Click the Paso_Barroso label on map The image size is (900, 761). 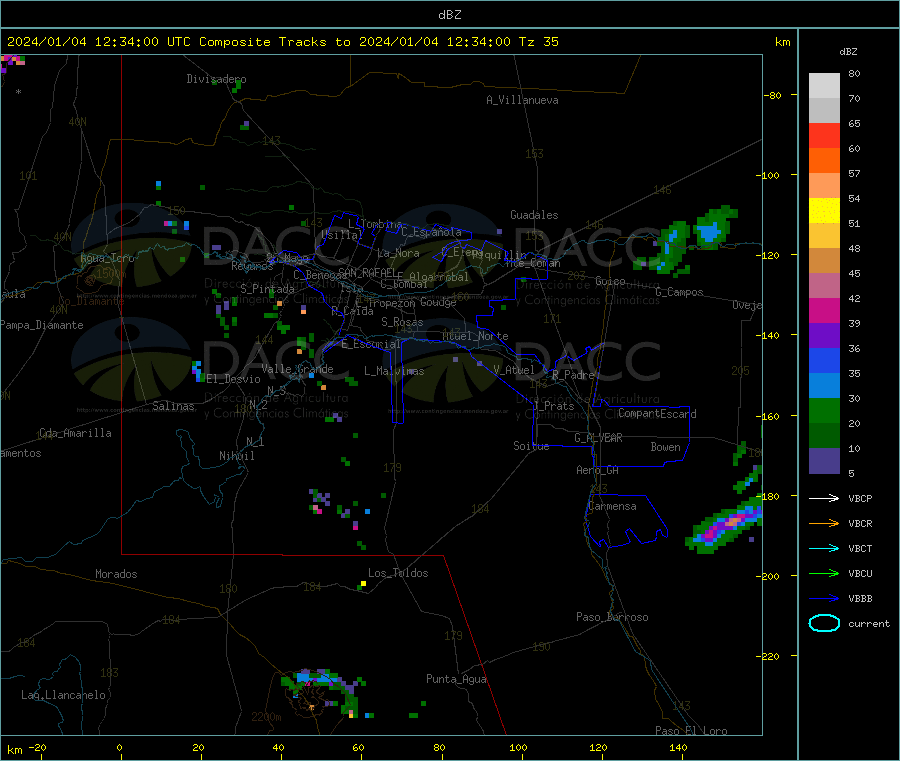pyautogui.click(x=612, y=617)
